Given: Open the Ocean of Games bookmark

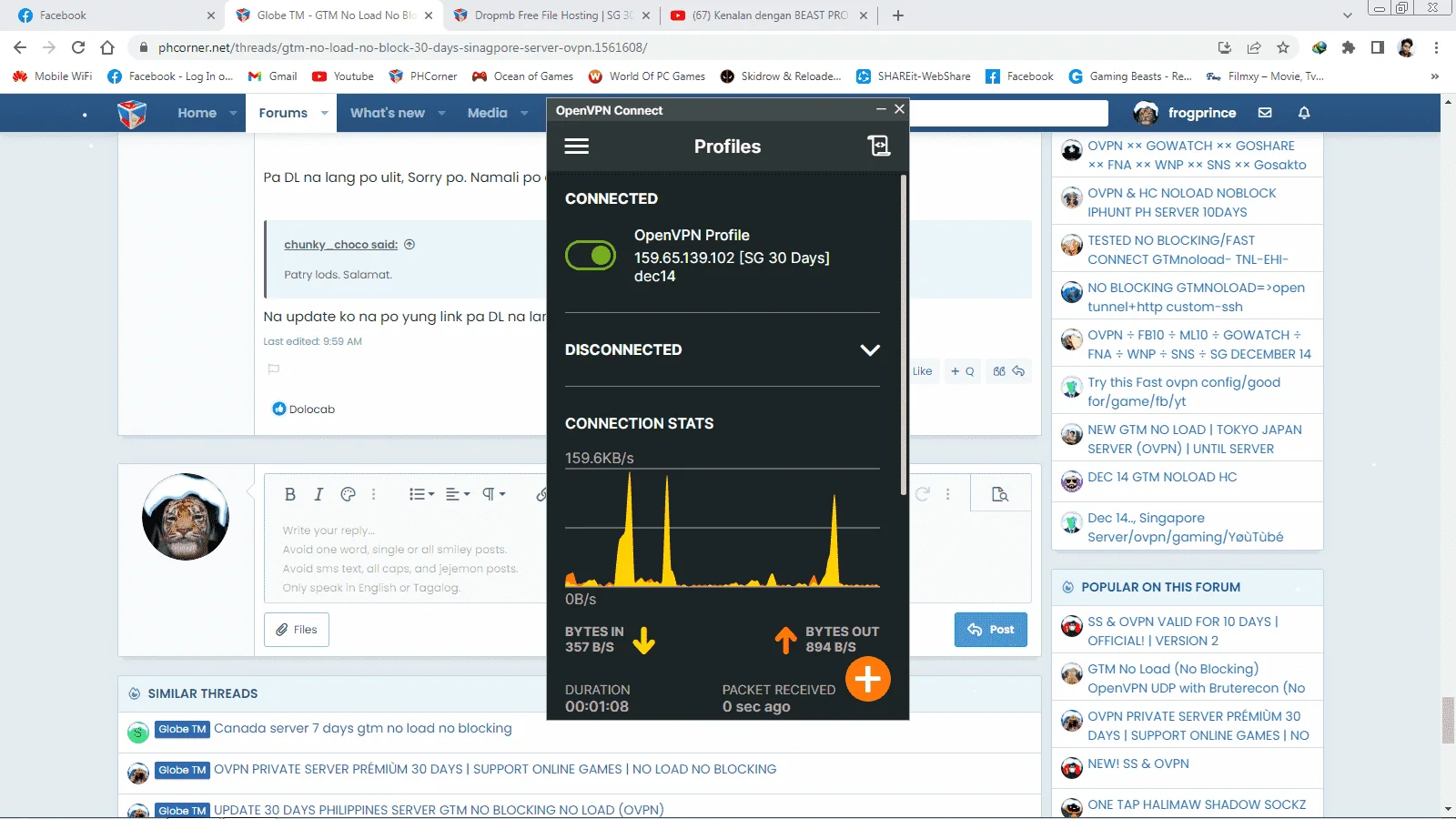Looking at the screenshot, I should coord(522,76).
